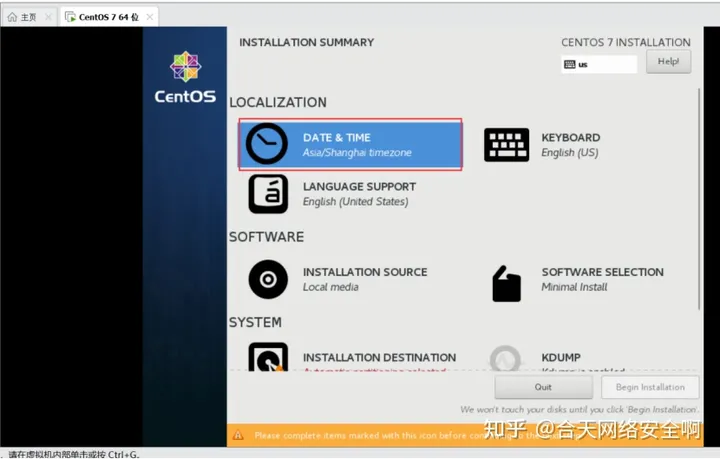Screen dimensions: 720x459
Task: Click the Keyboard layout icon
Action: click(x=506, y=145)
